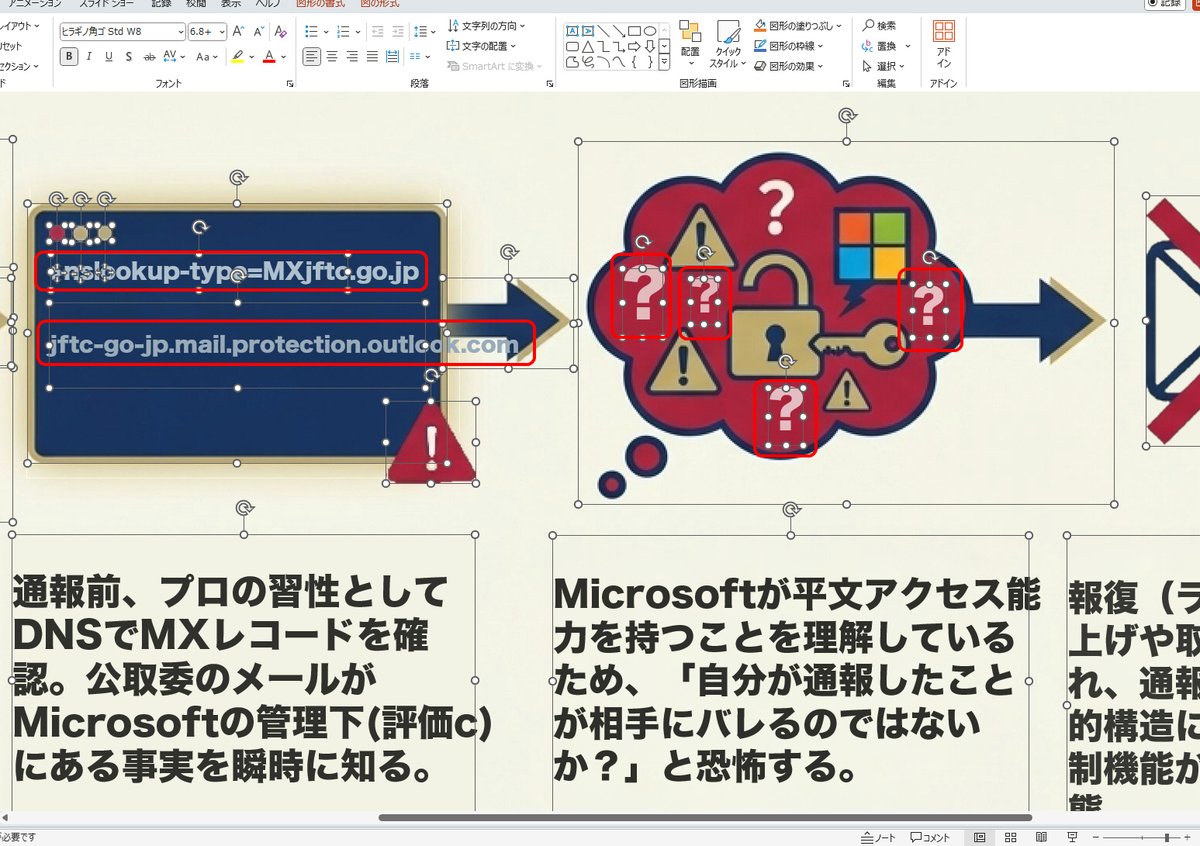Open クイックスタイル quick styles
This screenshot has height=846, width=1200.
[x=729, y=44]
